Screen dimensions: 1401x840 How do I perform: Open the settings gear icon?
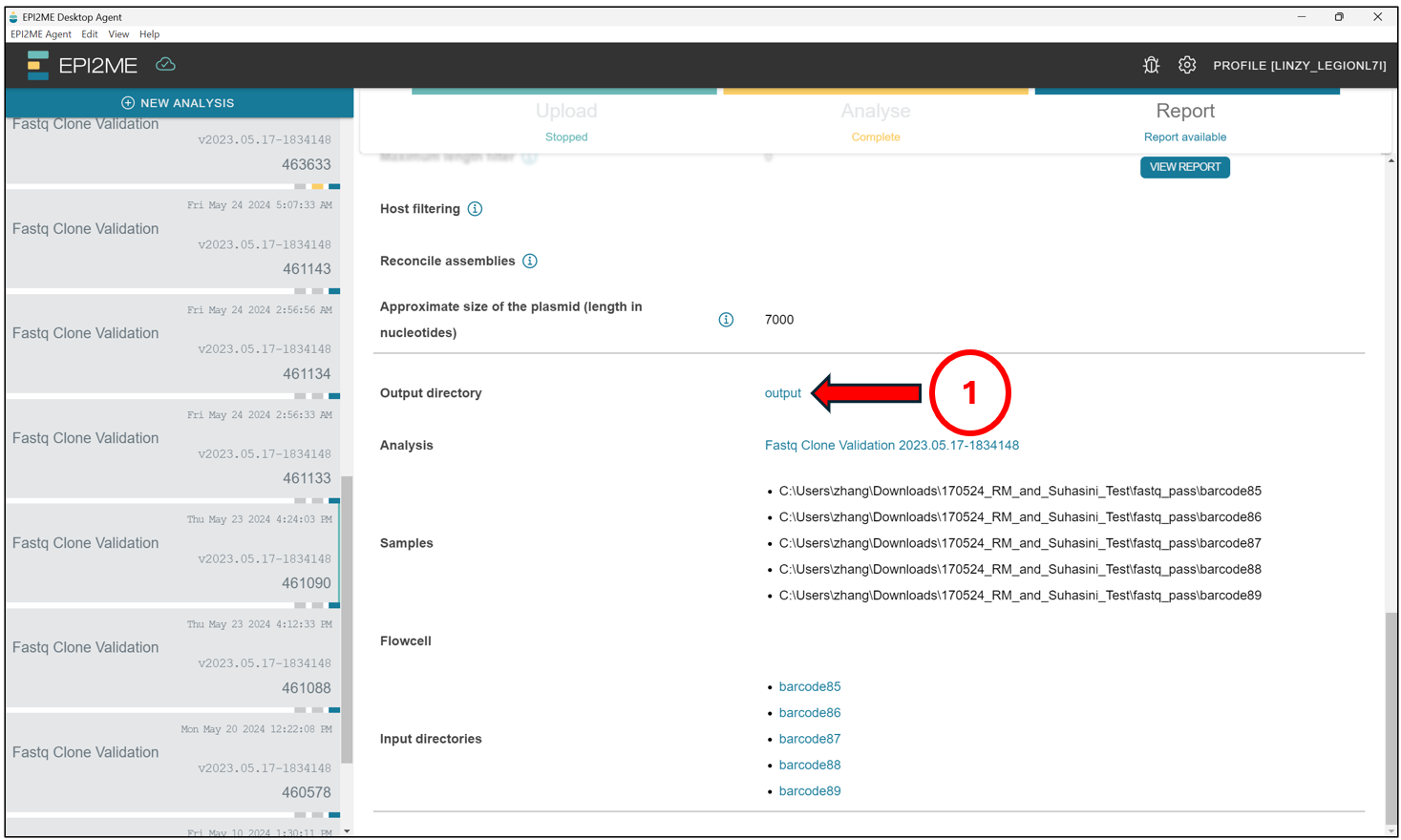1187,65
